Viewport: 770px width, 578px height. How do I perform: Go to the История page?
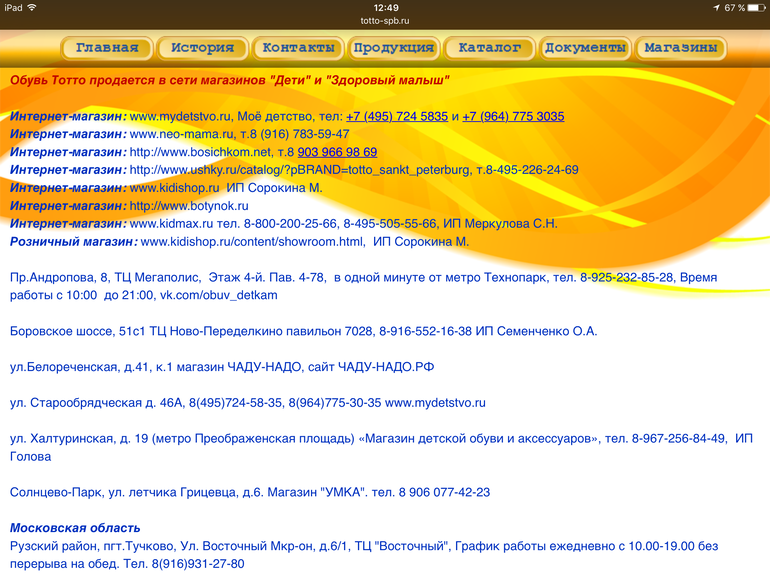202,48
